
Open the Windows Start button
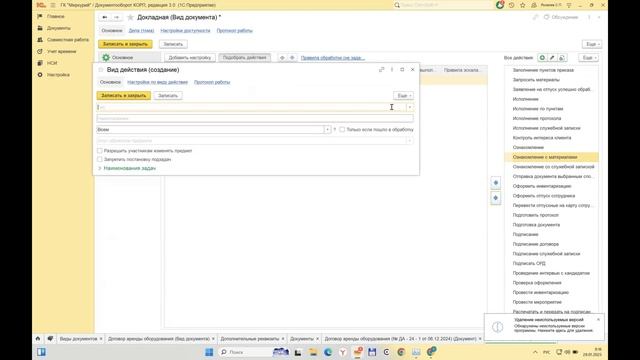pos(209,352)
